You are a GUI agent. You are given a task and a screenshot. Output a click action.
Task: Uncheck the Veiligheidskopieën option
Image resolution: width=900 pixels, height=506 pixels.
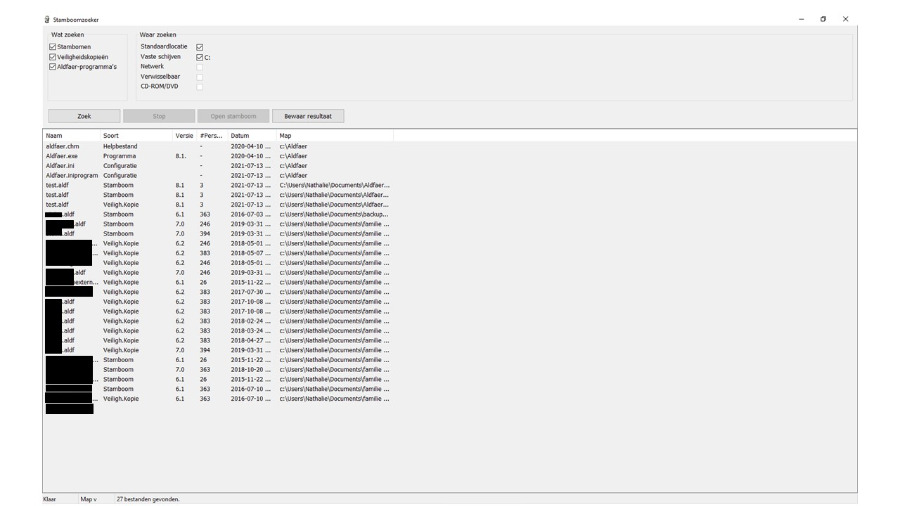(x=52, y=57)
